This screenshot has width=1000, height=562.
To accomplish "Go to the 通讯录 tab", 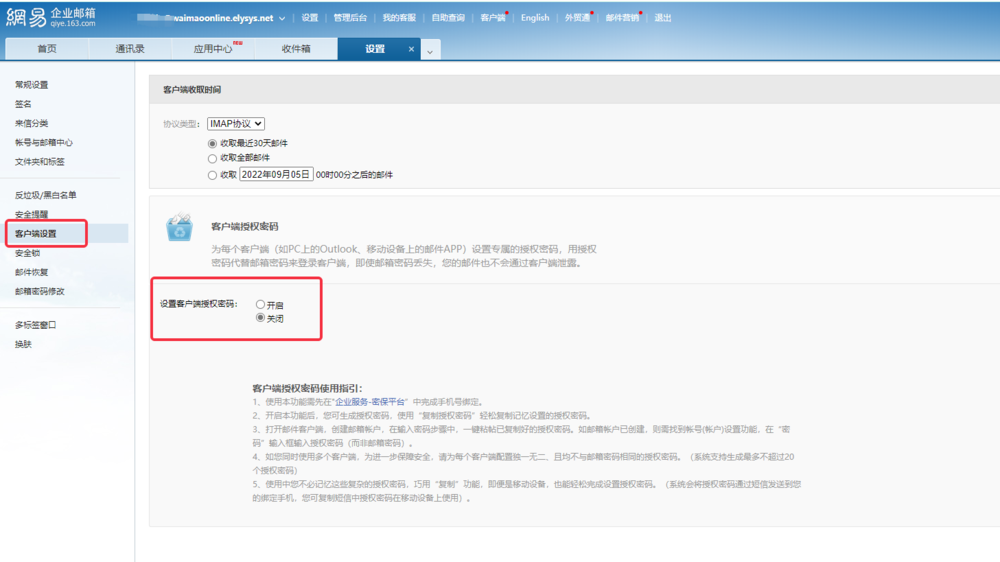I will (x=129, y=49).
